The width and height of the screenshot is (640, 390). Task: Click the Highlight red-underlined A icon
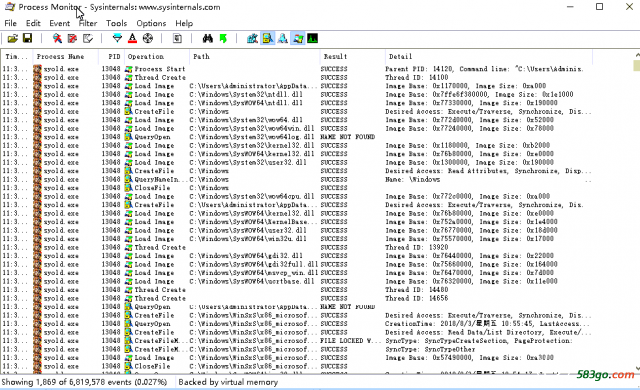[132, 39]
